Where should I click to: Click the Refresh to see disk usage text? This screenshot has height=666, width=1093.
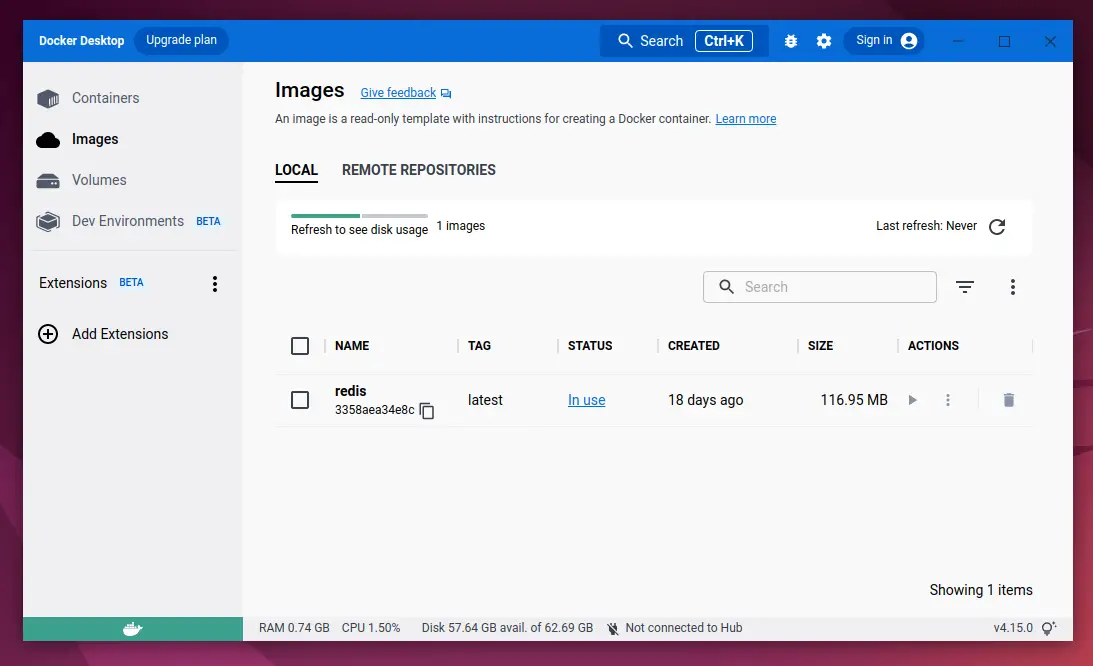click(x=359, y=230)
